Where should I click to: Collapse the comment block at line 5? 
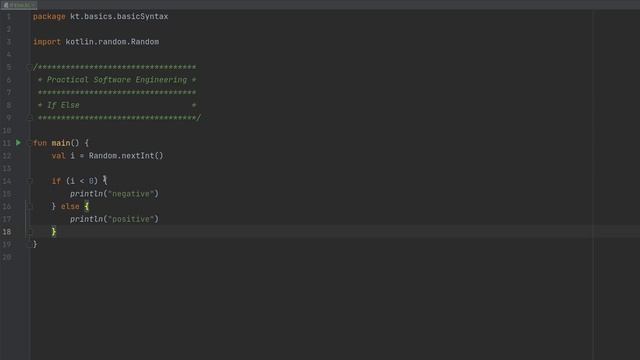29,67
